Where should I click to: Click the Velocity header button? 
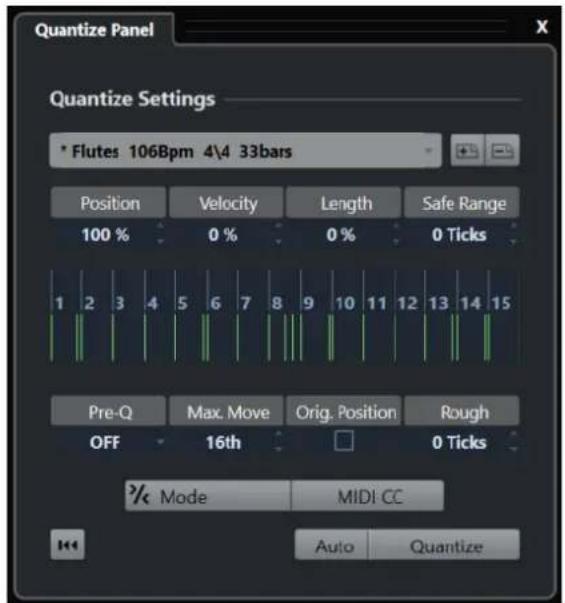coord(227,203)
